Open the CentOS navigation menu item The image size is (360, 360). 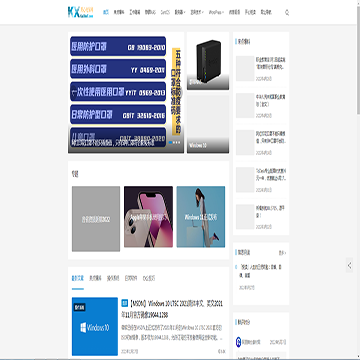(x=165, y=13)
